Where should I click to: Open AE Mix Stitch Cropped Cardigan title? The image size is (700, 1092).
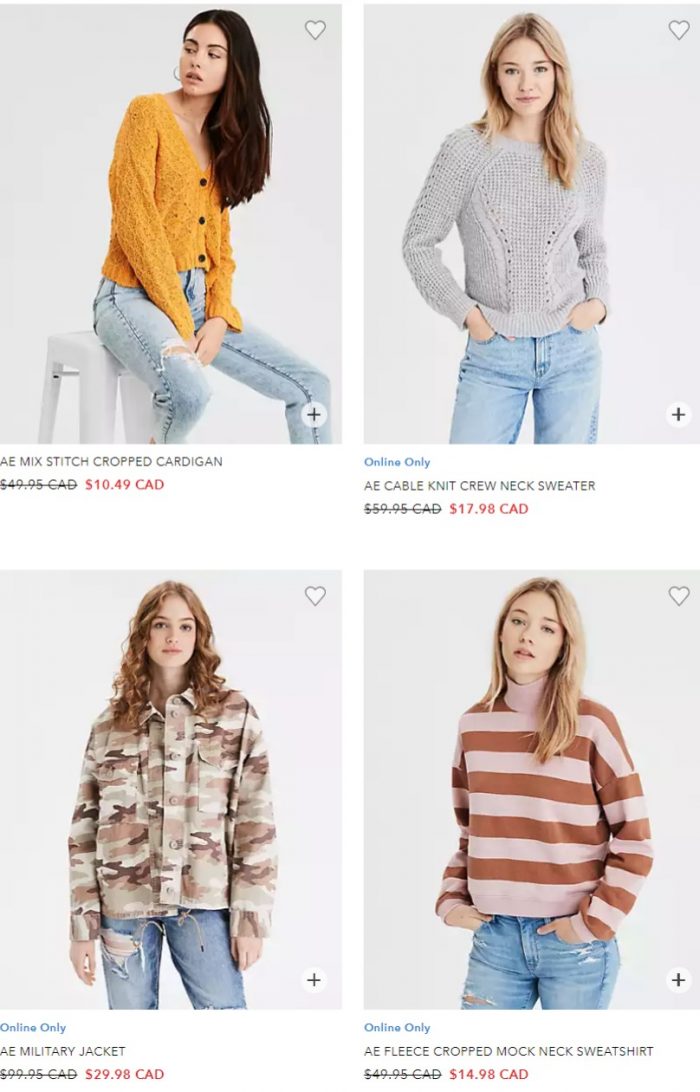(111, 461)
